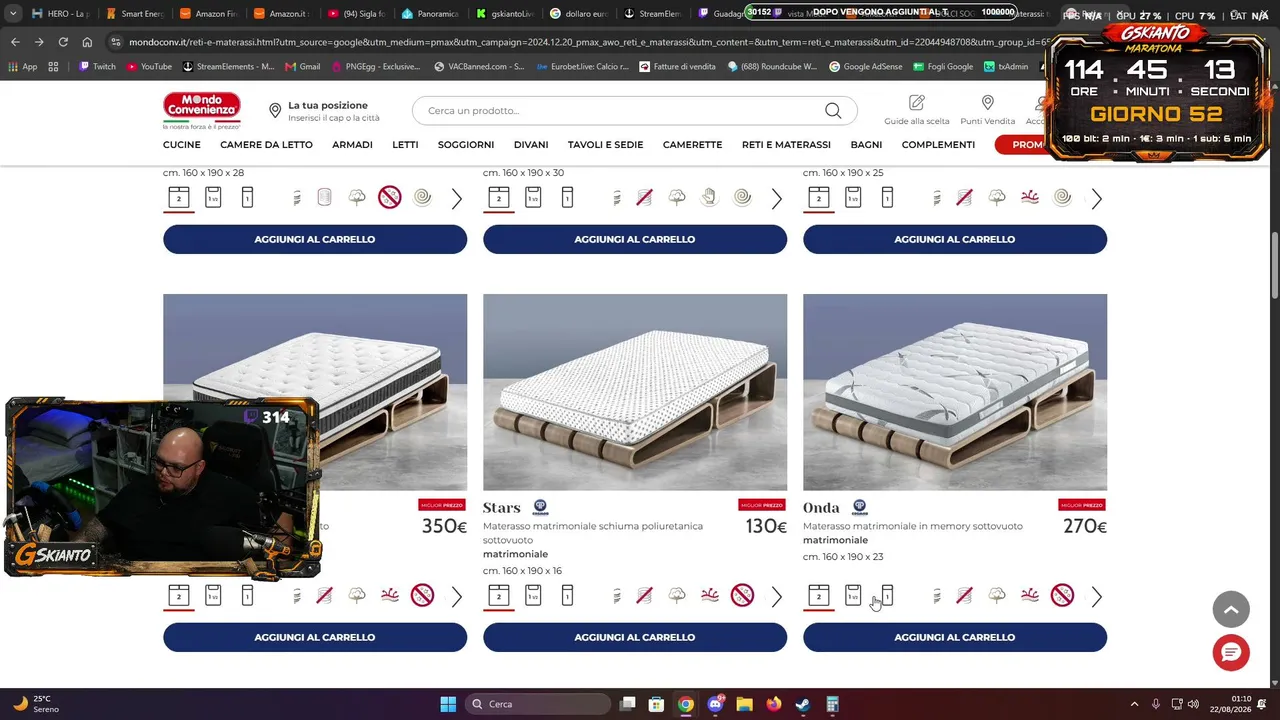This screenshot has width=1280, height=720.
Task: Click the Windows taskbar Cerca search box
Action: tap(538, 704)
